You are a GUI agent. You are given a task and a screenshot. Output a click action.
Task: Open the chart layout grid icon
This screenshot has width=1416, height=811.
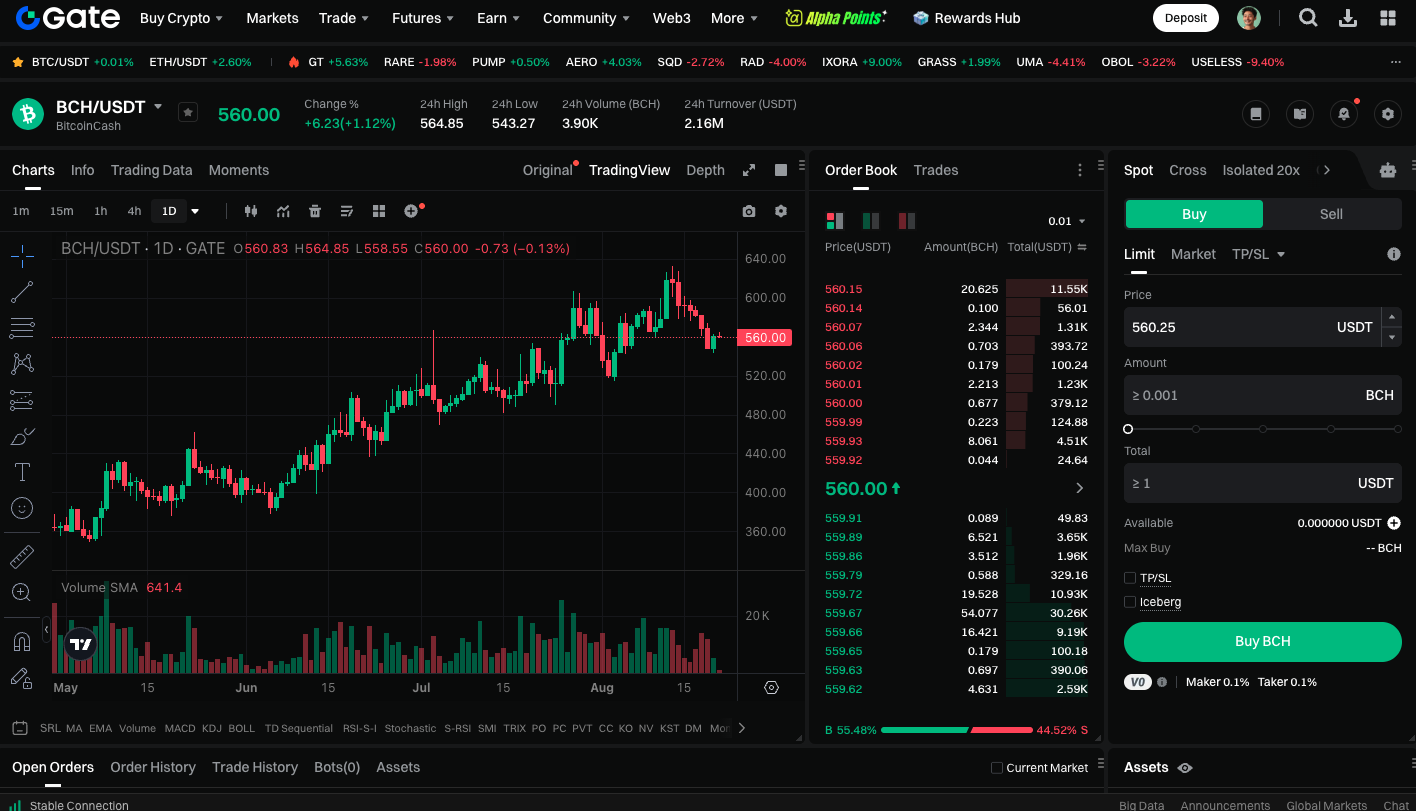pyautogui.click(x=379, y=211)
